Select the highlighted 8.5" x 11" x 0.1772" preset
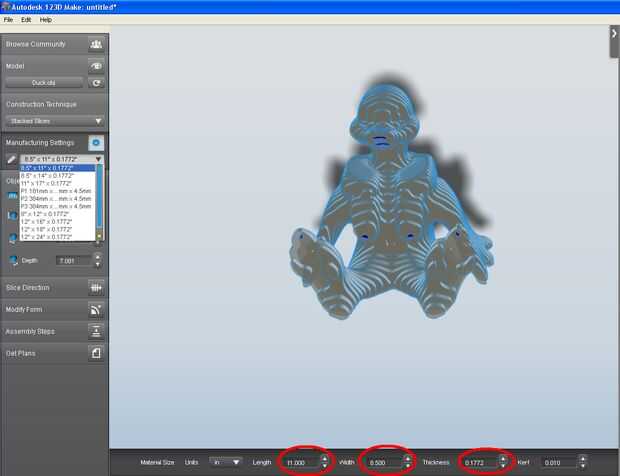 [x=58, y=168]
